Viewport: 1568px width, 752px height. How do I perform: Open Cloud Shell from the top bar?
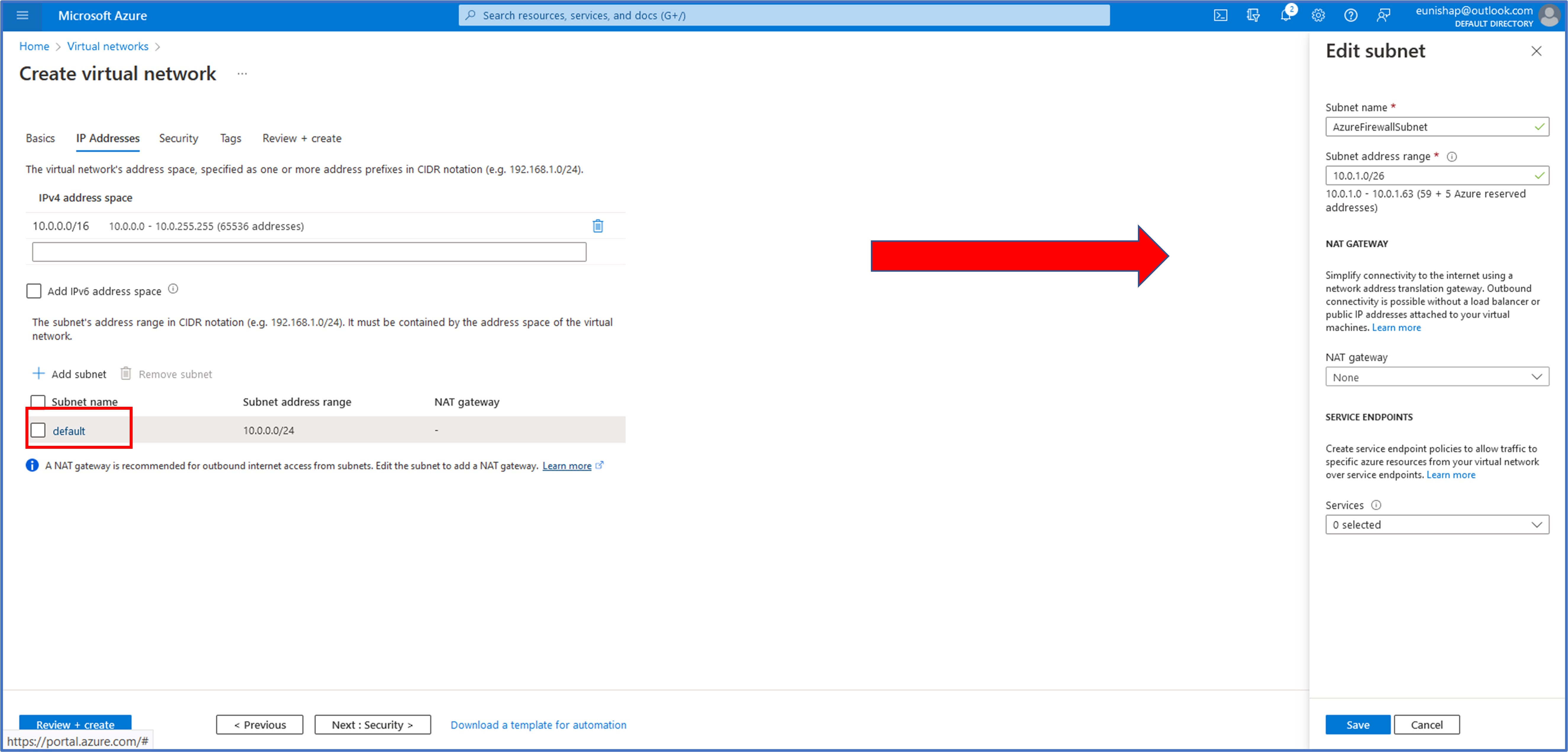click(x=1220, y=15)
